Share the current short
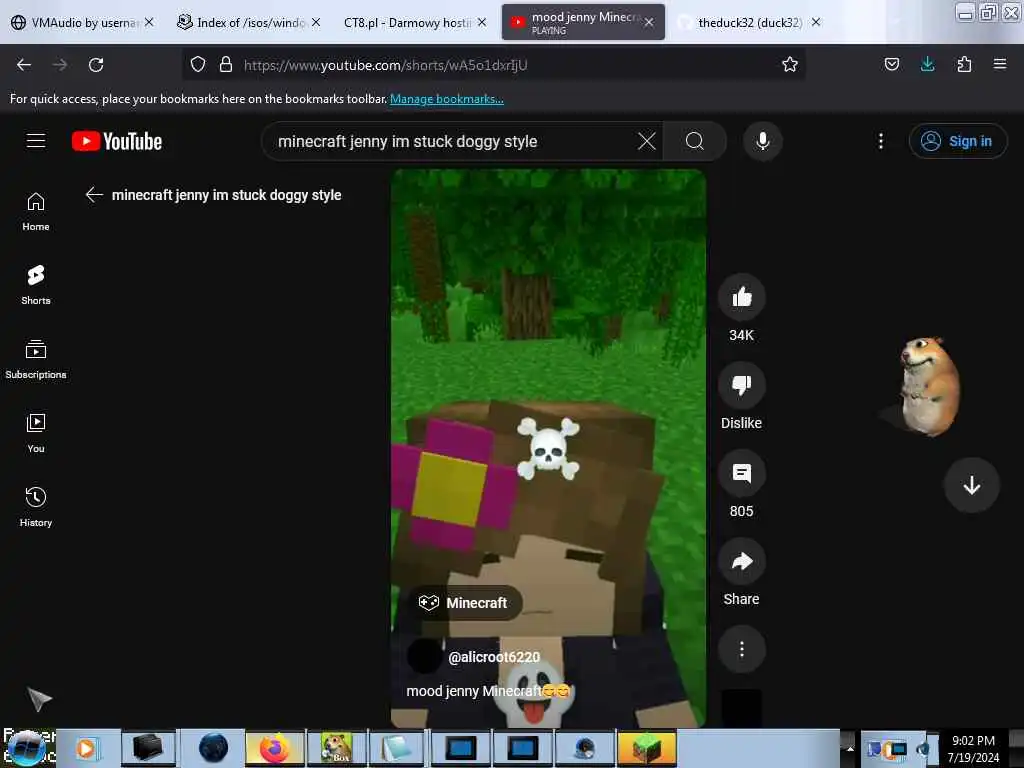Screen dimensions: 1024x768 741,562
